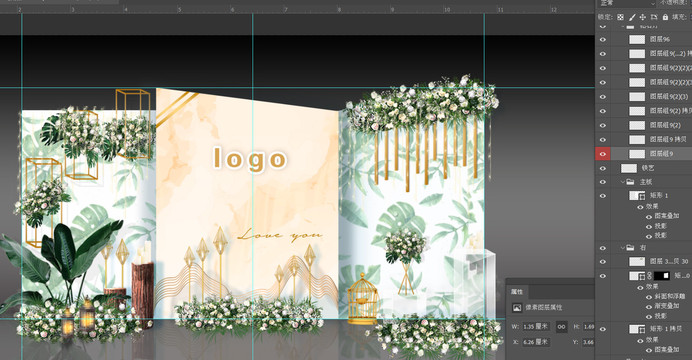Toggle visibility of the 铁艺 layer
Screen dimensions: 692x360
(x=603, y=168)
